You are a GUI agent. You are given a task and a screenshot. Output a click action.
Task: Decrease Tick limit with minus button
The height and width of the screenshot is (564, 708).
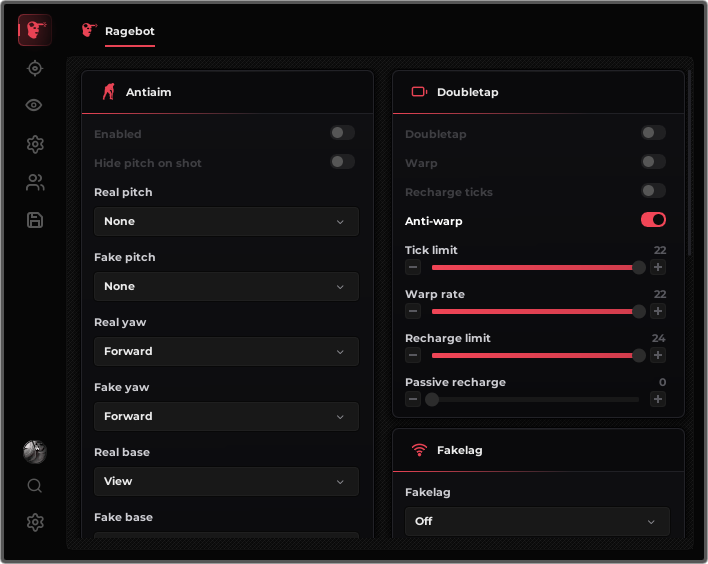tap(413, 267)
